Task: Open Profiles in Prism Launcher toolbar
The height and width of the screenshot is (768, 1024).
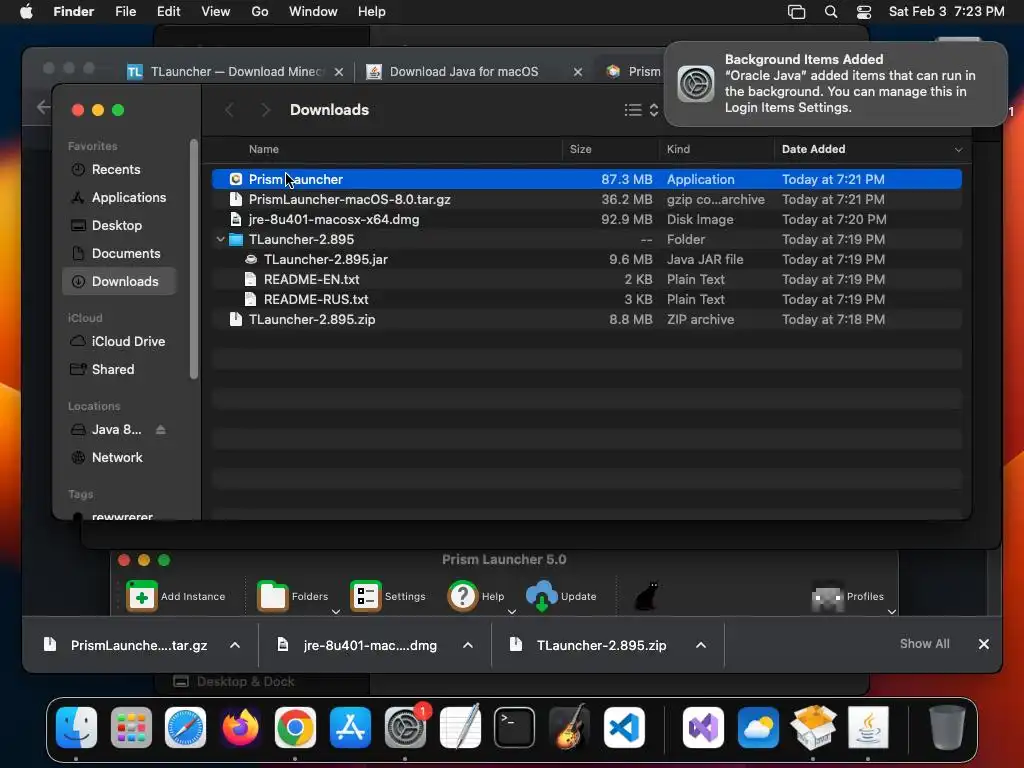Action: coord(848,596)
